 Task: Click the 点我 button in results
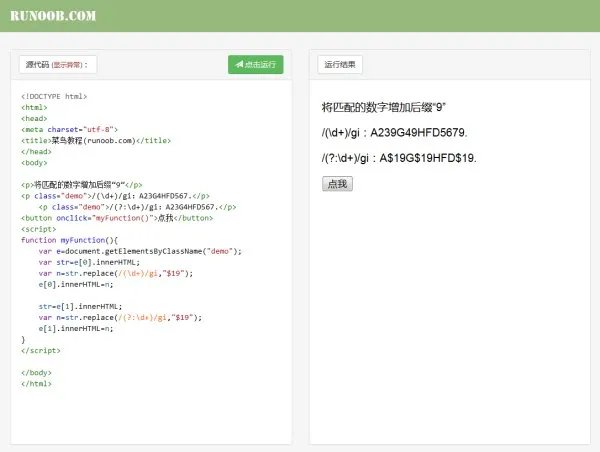point(338,184)
